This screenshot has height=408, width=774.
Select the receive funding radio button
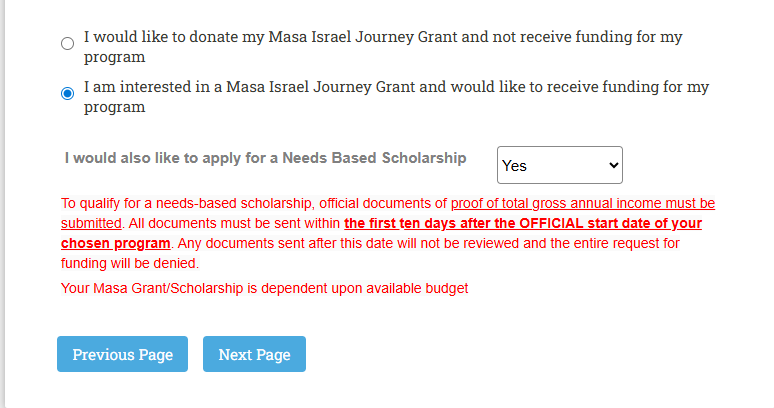67,93
